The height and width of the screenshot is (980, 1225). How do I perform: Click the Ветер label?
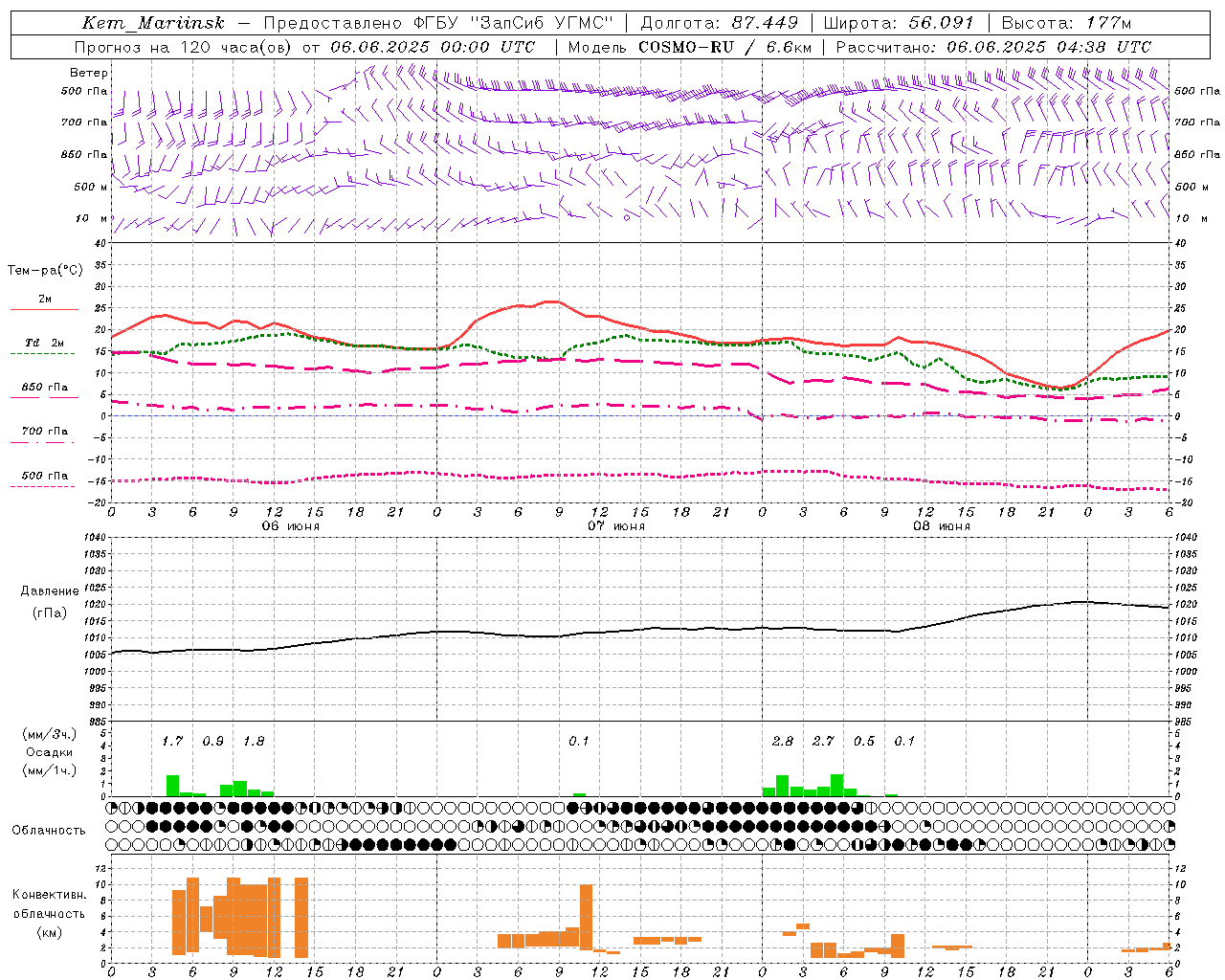[x=89, y=73]
